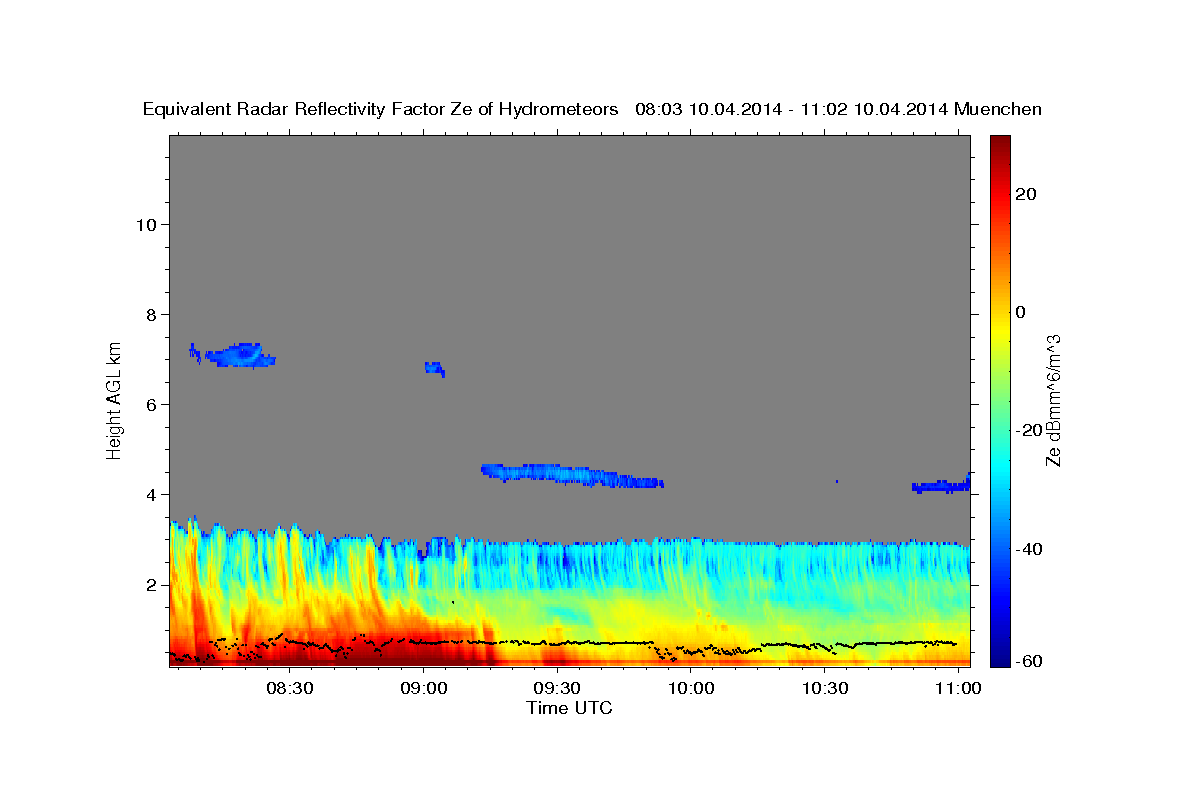1200x800 pixels.
Task: Click the blue echo at 4 km near 11:00
Action: coord(941,486)
